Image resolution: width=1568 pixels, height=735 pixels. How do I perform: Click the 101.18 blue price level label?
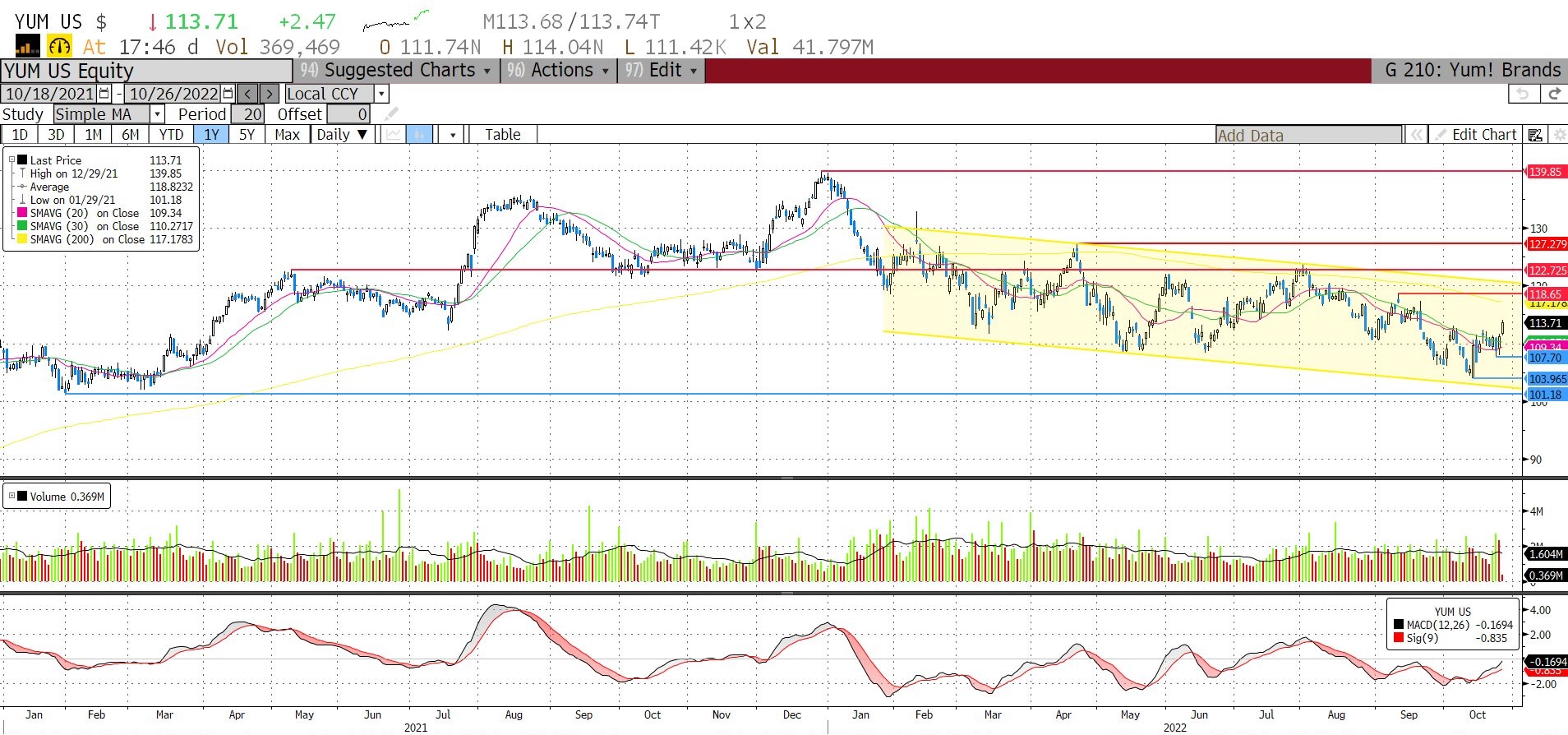(1545, 395)
